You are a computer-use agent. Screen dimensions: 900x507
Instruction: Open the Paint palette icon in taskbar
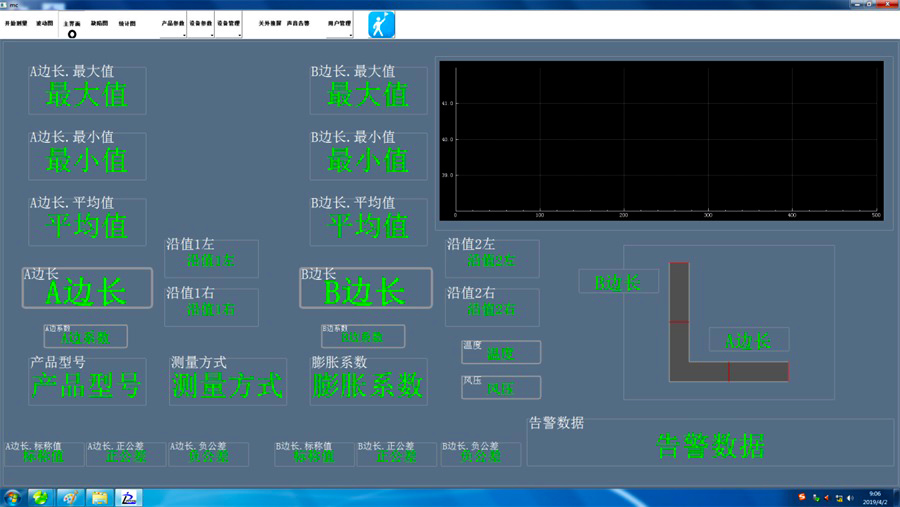(x=70, y=497)
